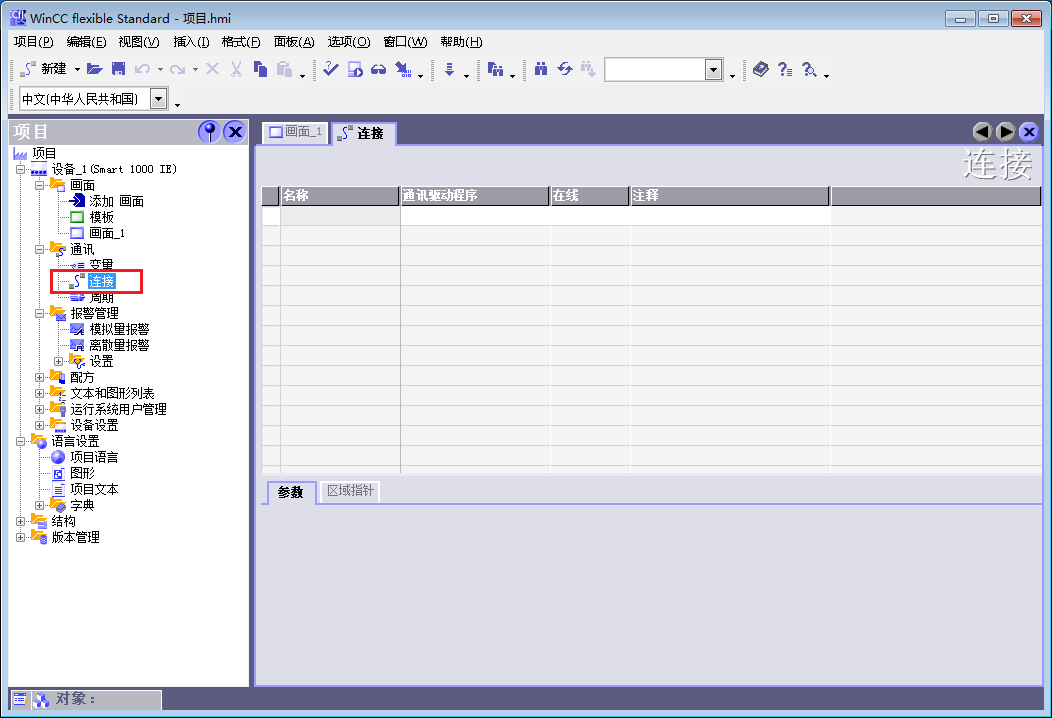1052x718 pixels.
Task: Open the 项目(P) menu
Action: [x=33, y=42]
